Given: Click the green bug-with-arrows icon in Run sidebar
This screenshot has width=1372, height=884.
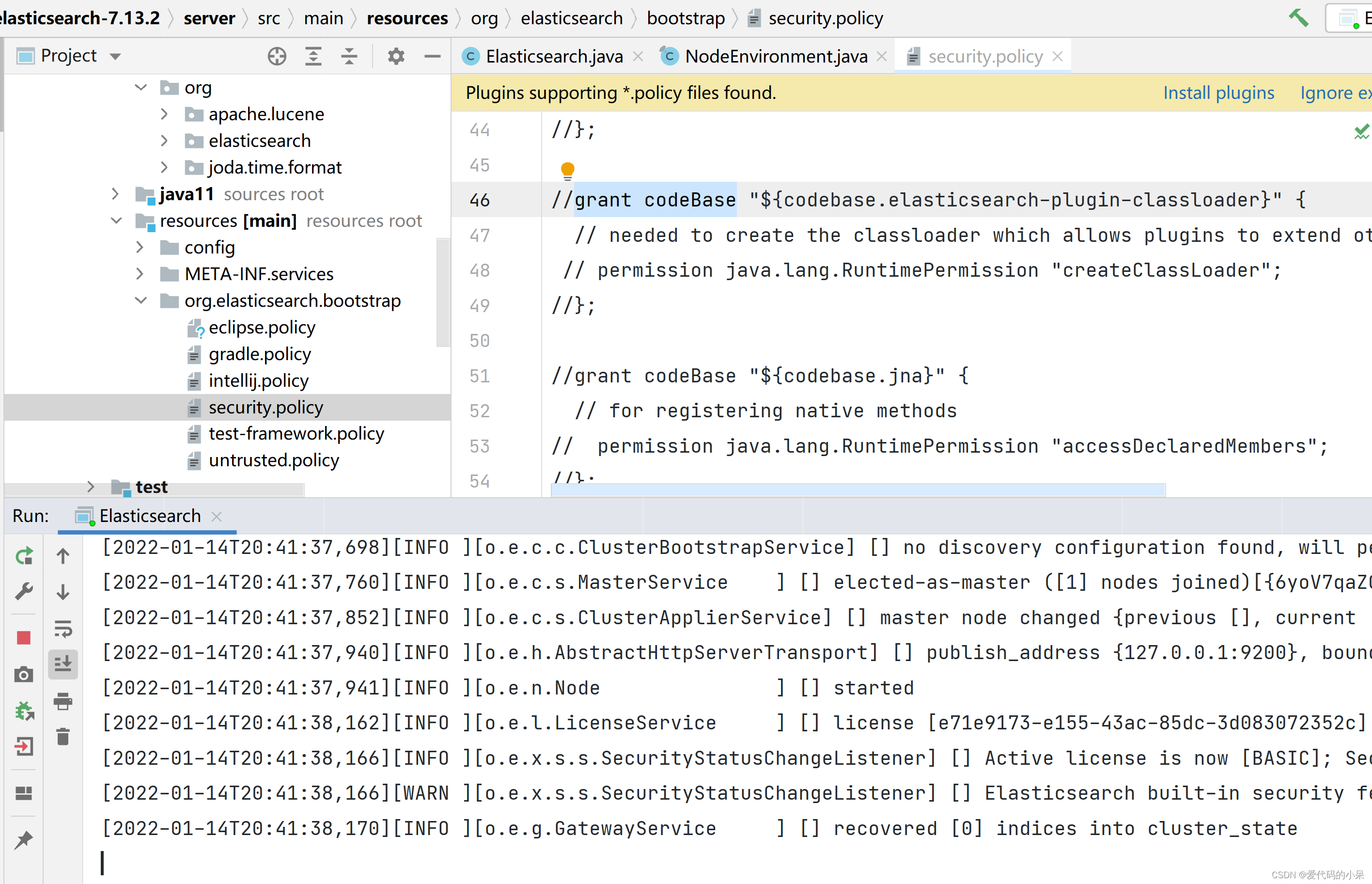Looking at the screenshot, I should (x=24, y=710).
